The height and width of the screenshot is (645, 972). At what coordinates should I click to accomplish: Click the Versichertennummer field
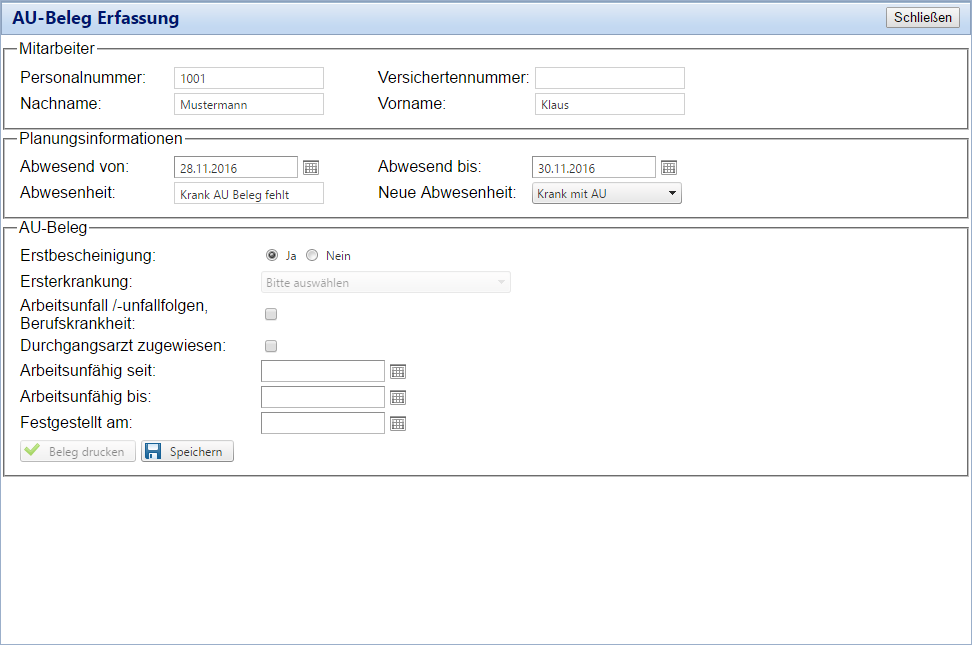tap(610, 78)
